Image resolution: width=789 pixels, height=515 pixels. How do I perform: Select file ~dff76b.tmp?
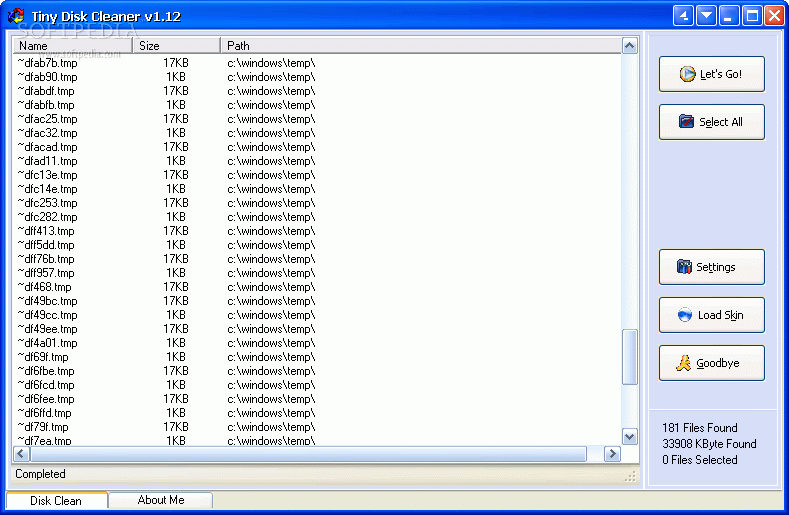click(46, 259)
